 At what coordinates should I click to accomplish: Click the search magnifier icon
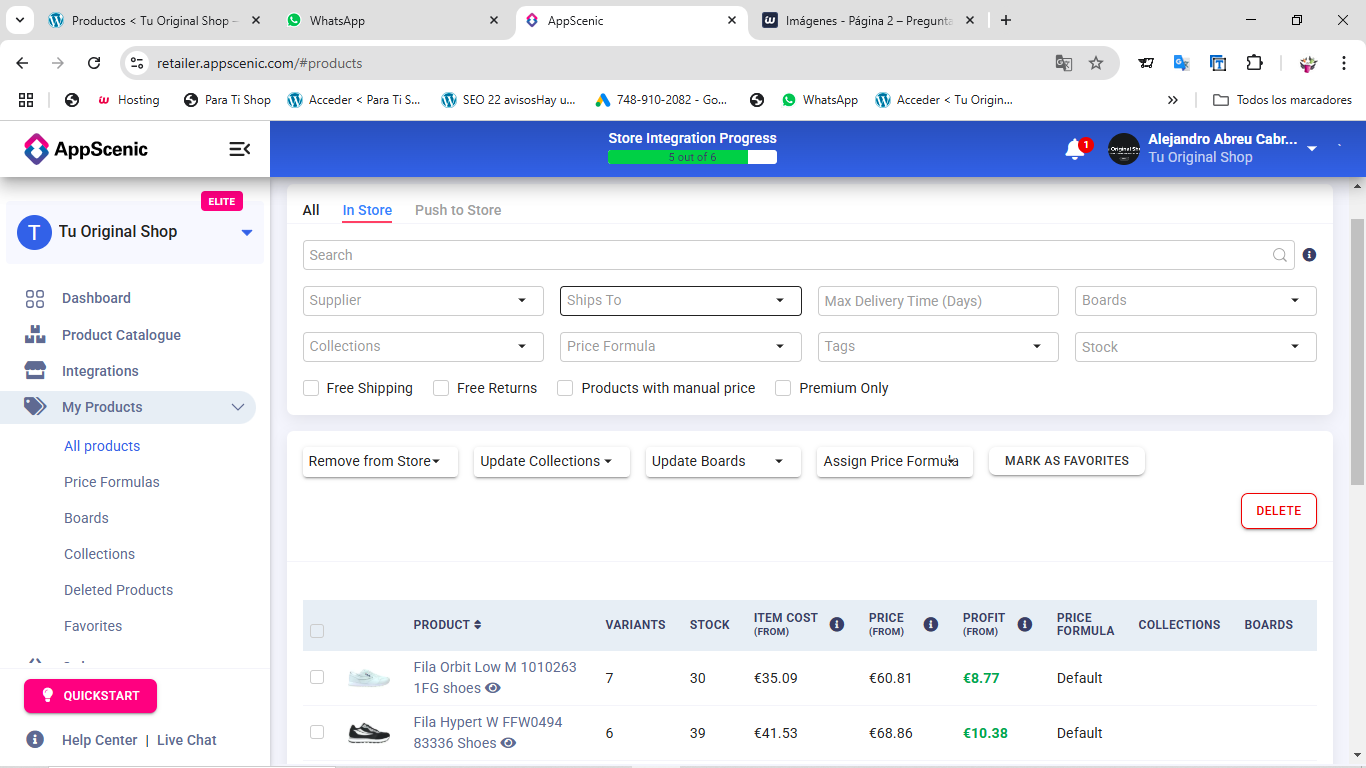(1280, 255)
